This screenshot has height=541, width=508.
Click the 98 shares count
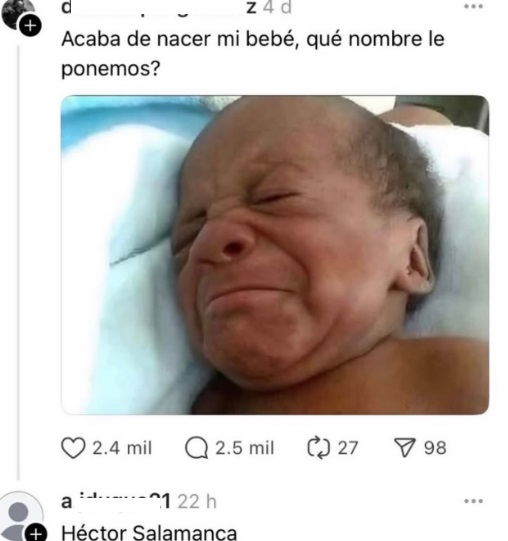pos(435,448)
